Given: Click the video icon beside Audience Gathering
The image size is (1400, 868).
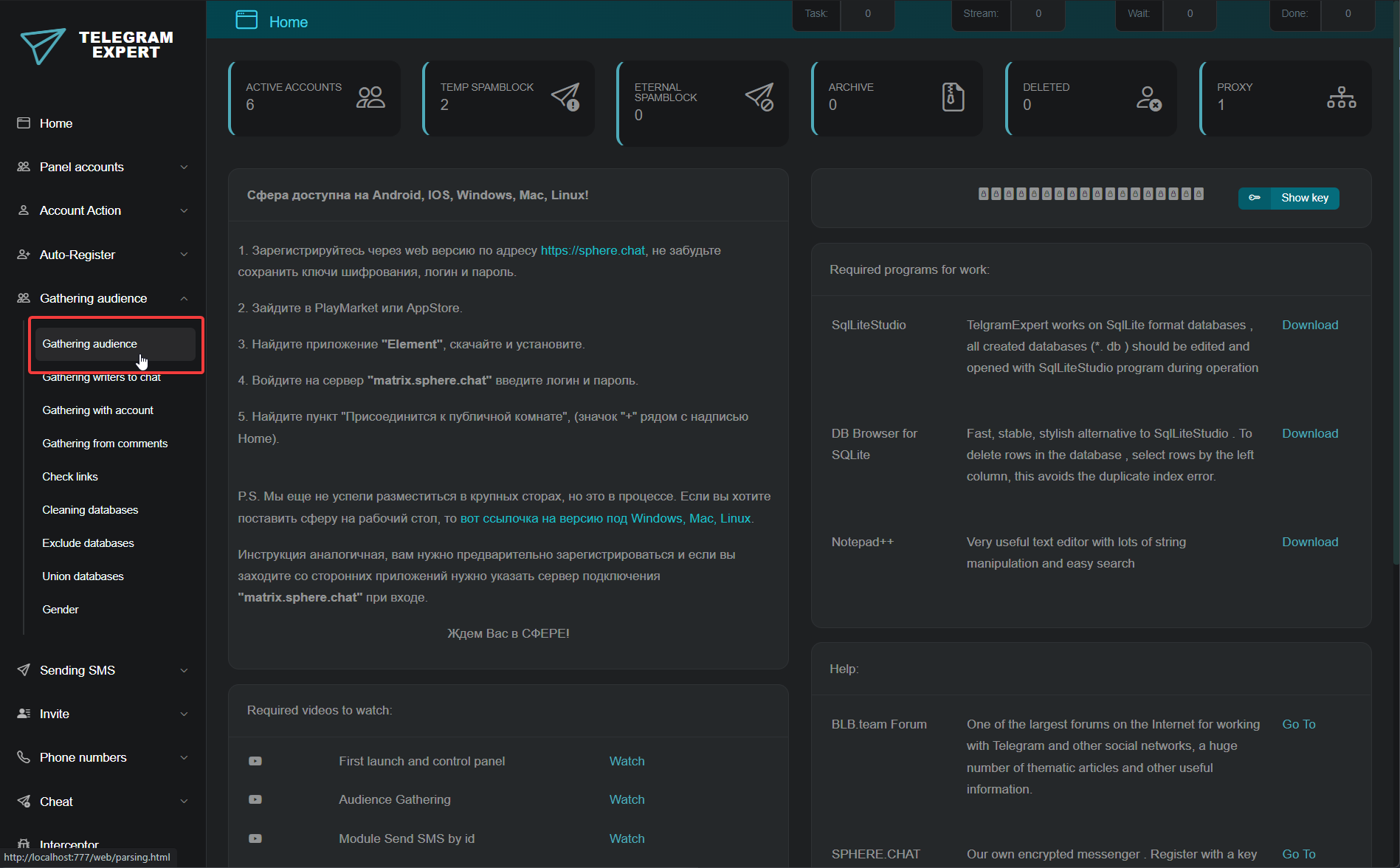Looking at the screenshot, I should 255,799.
